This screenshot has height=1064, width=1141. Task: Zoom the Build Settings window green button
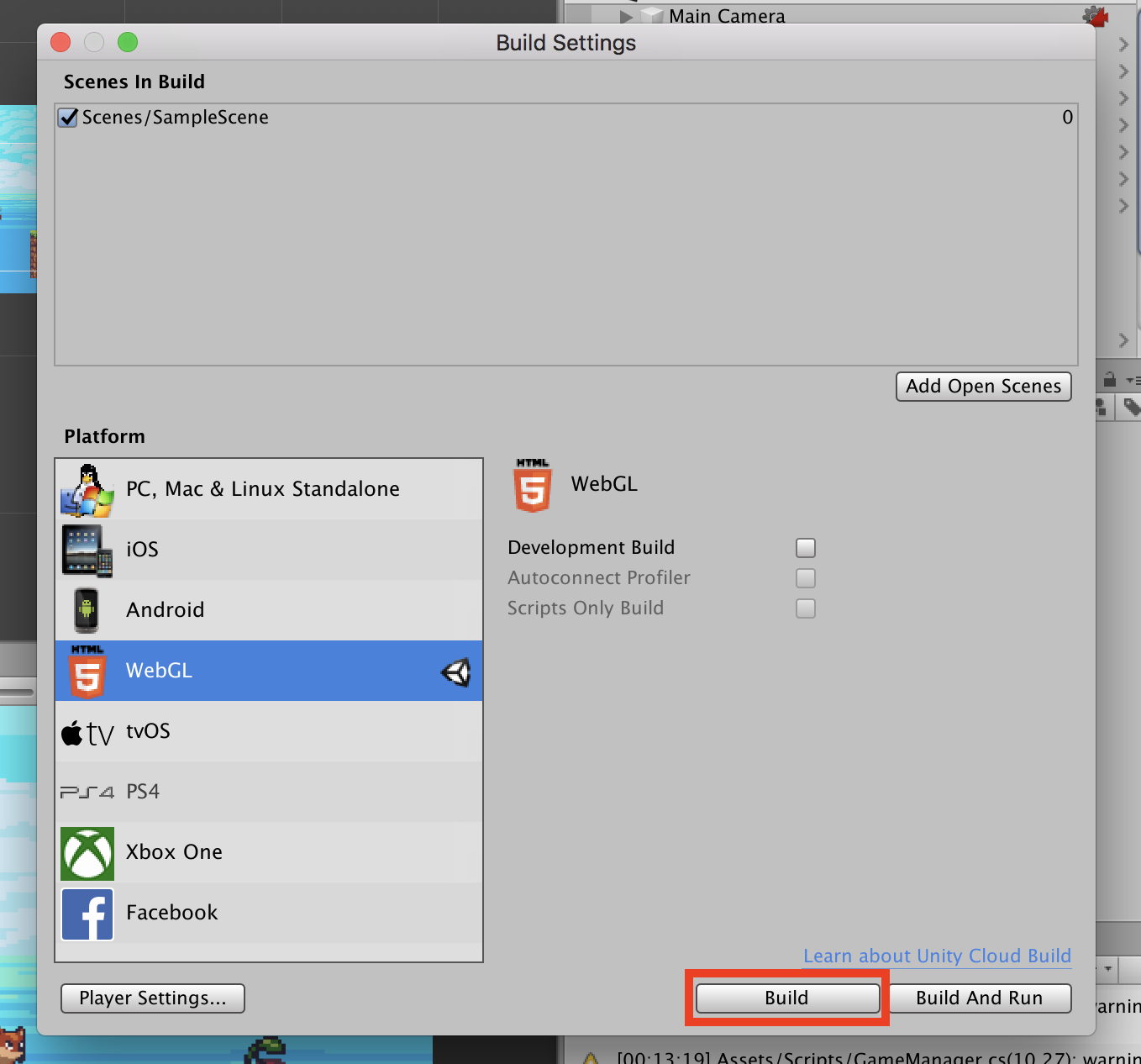pyautogui.click(x=128, y=42)
